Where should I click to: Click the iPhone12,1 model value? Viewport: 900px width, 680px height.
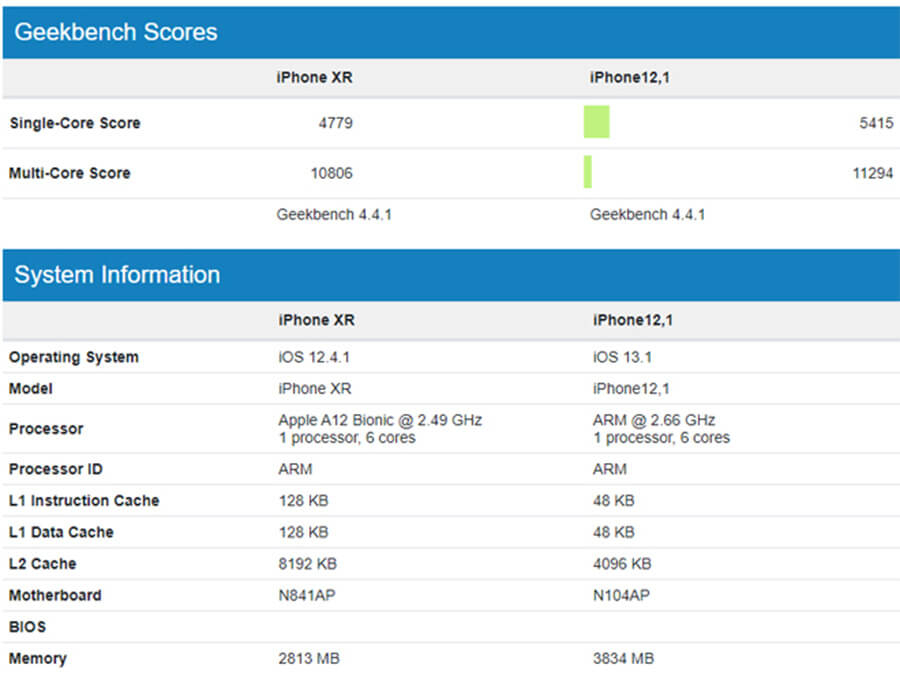(631, 388)
